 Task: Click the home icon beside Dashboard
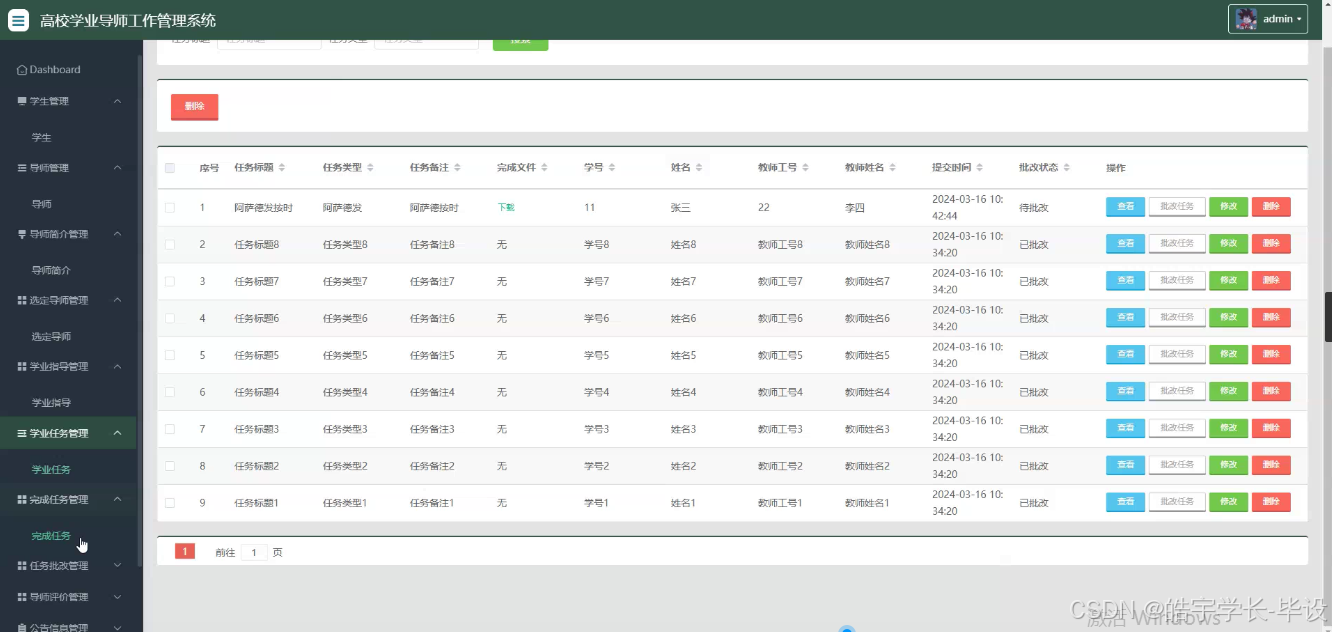click(22, 70)
